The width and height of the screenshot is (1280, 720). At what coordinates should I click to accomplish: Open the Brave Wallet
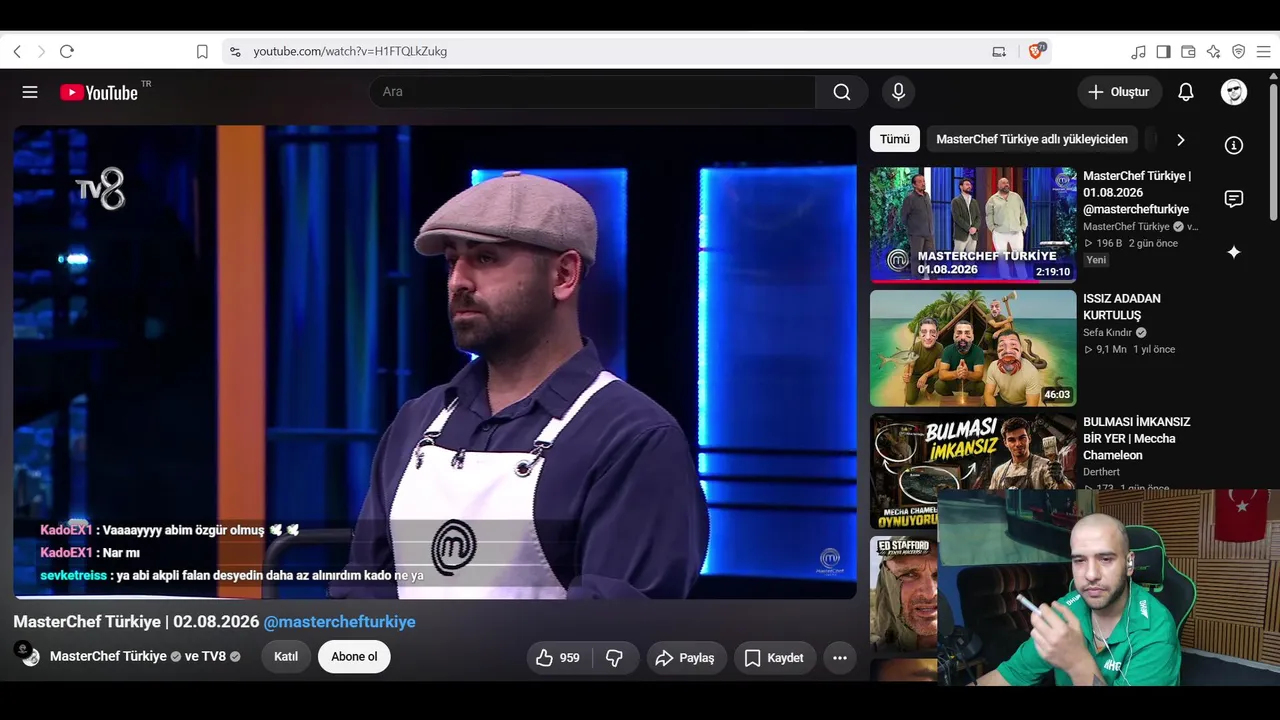pos(1188,51)
